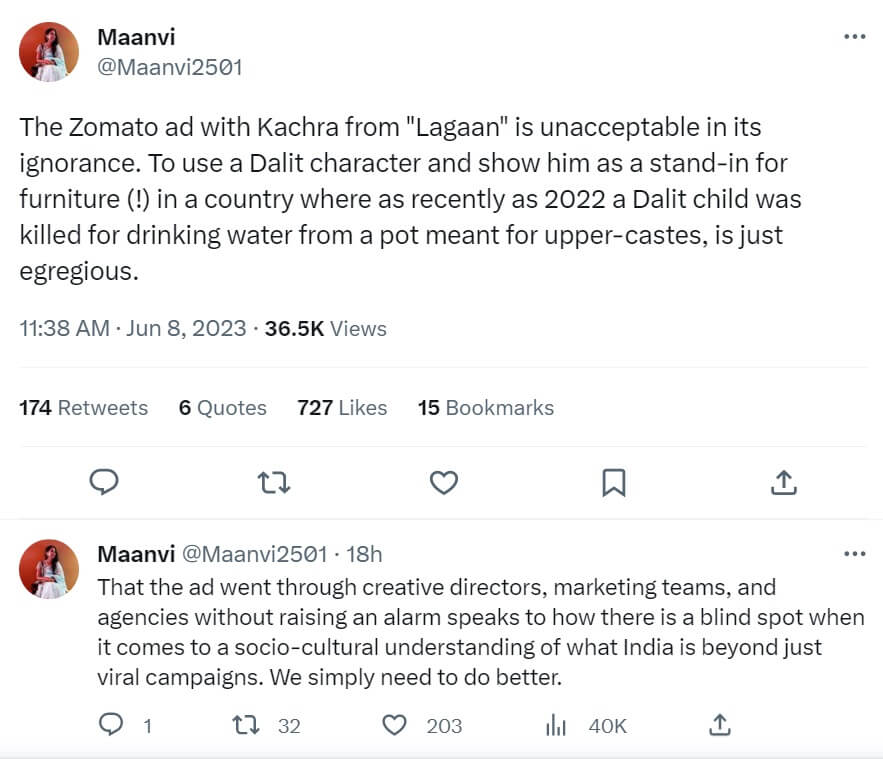883x759 pixels.
Task: Open Maanvi's avatar on the thread reply
Action: [x=48, y=569]
